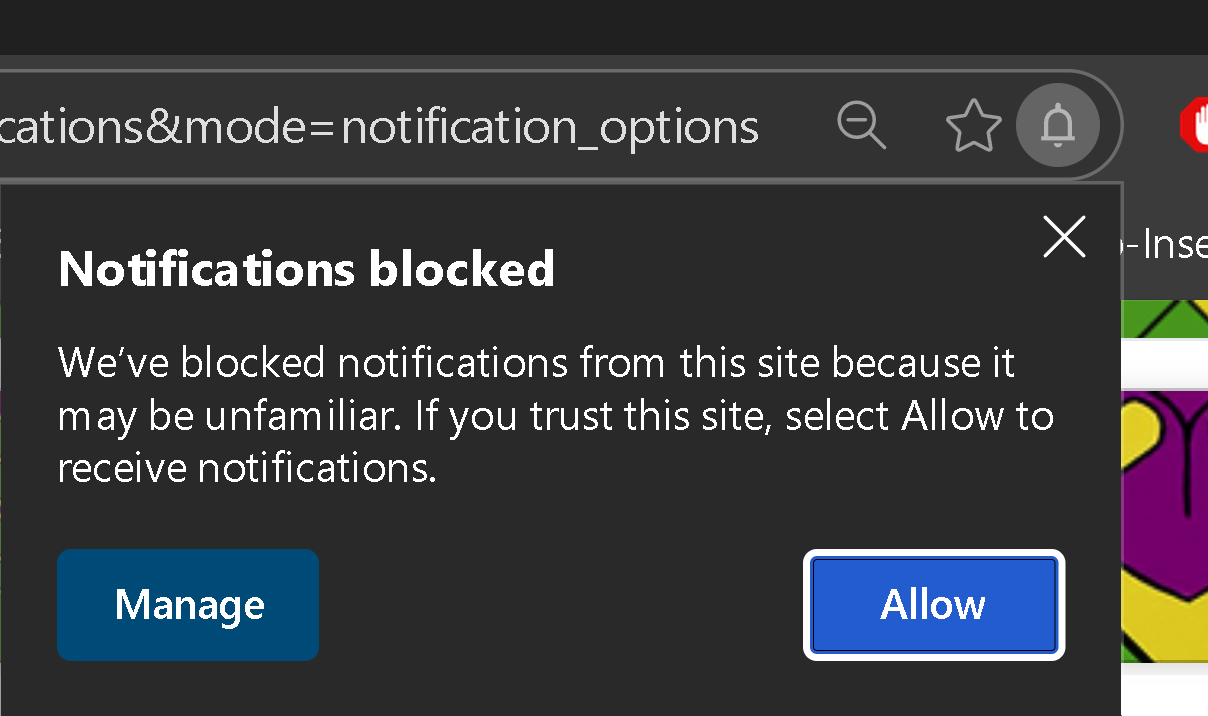Click the address bar URL text
The width and height of the screenshot is (1208, 716).
pyautogui.click(x=380, y=128)
